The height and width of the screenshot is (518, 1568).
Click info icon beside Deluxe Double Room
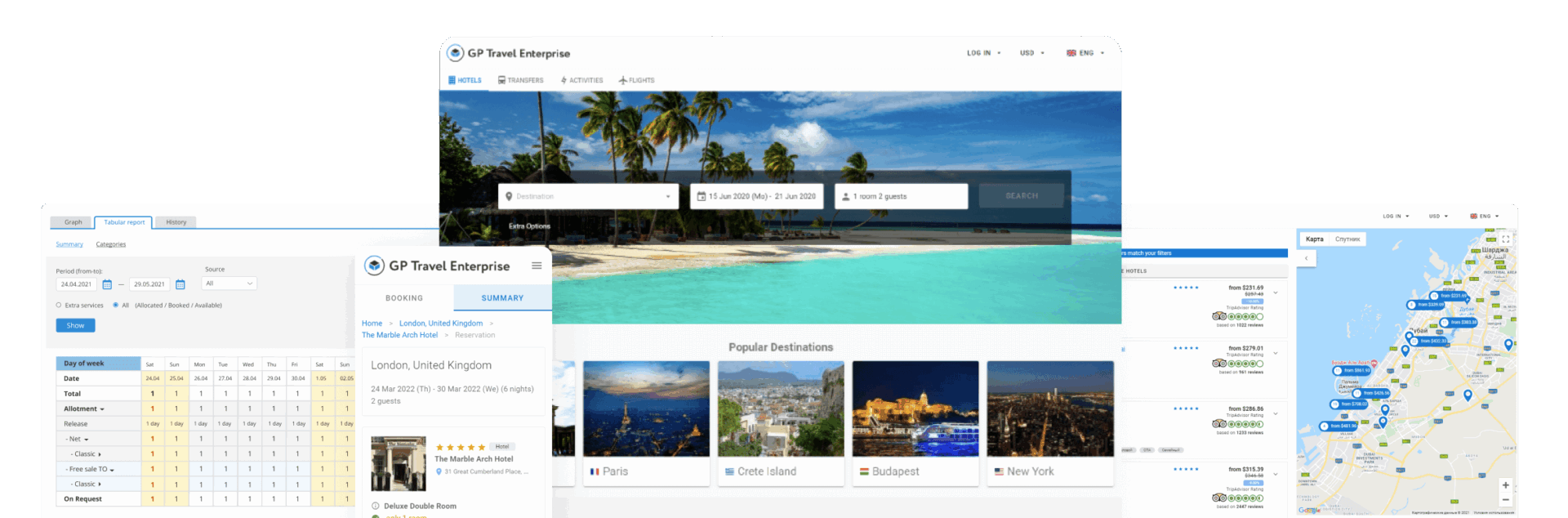click(x=376, y=506)
